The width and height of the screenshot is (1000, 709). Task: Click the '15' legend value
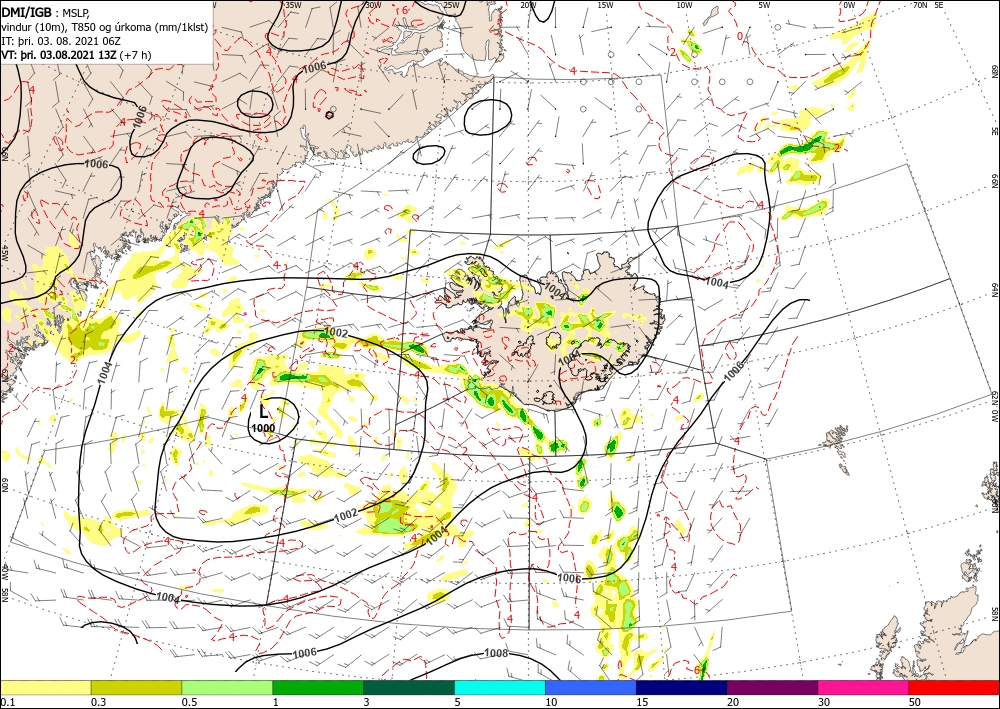642,702
